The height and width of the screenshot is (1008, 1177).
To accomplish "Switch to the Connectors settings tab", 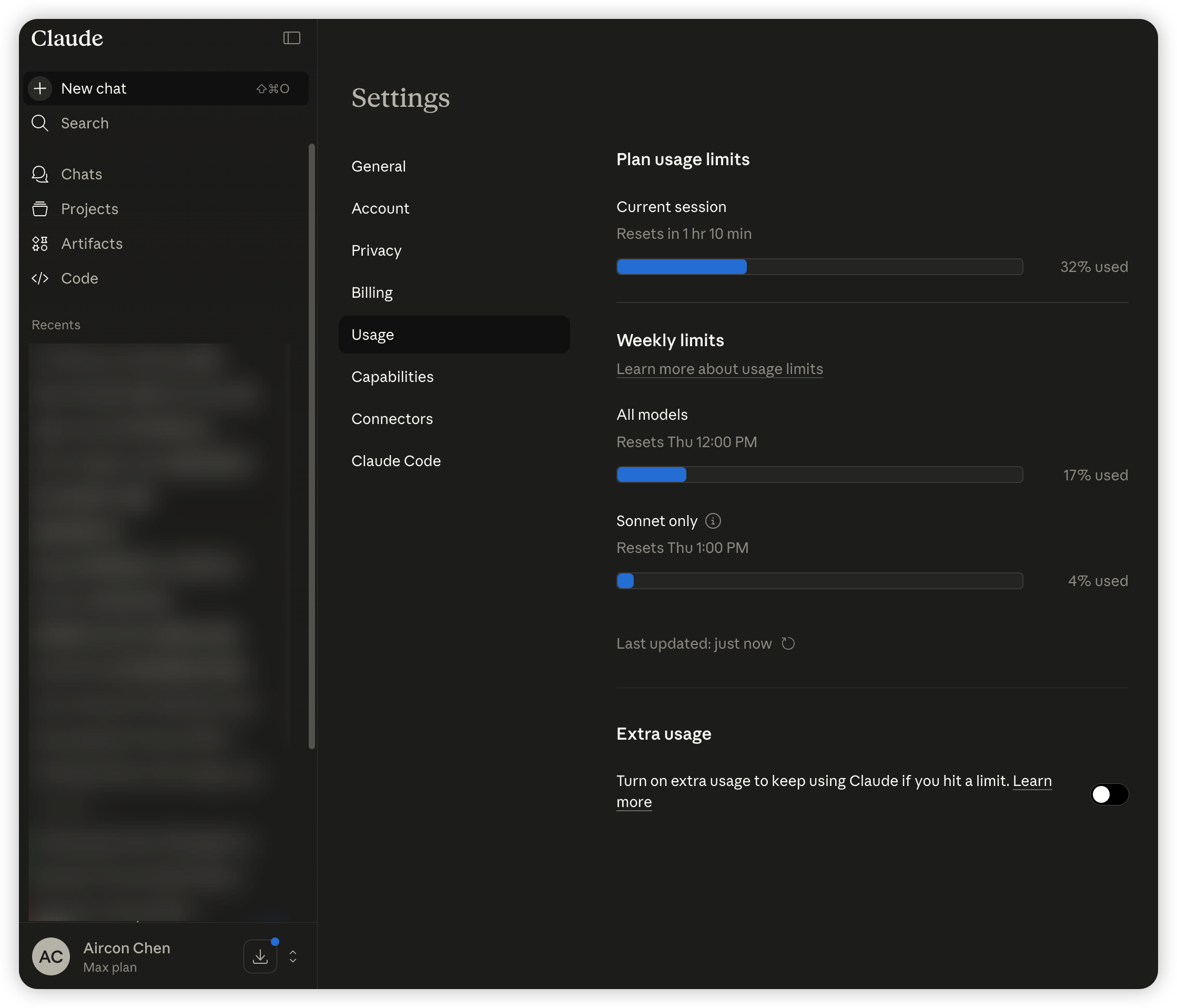I will coord(392,419).
